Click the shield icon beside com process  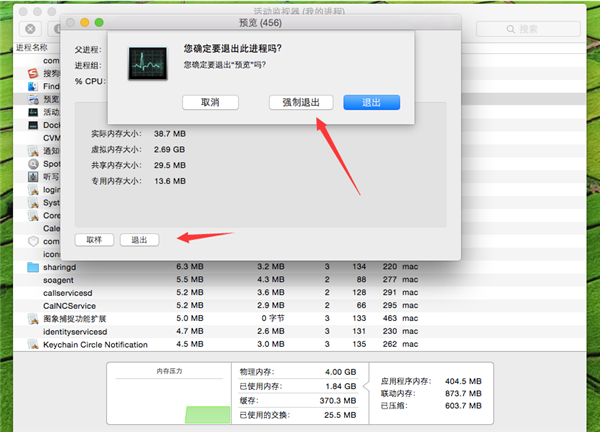click(33, 241)
